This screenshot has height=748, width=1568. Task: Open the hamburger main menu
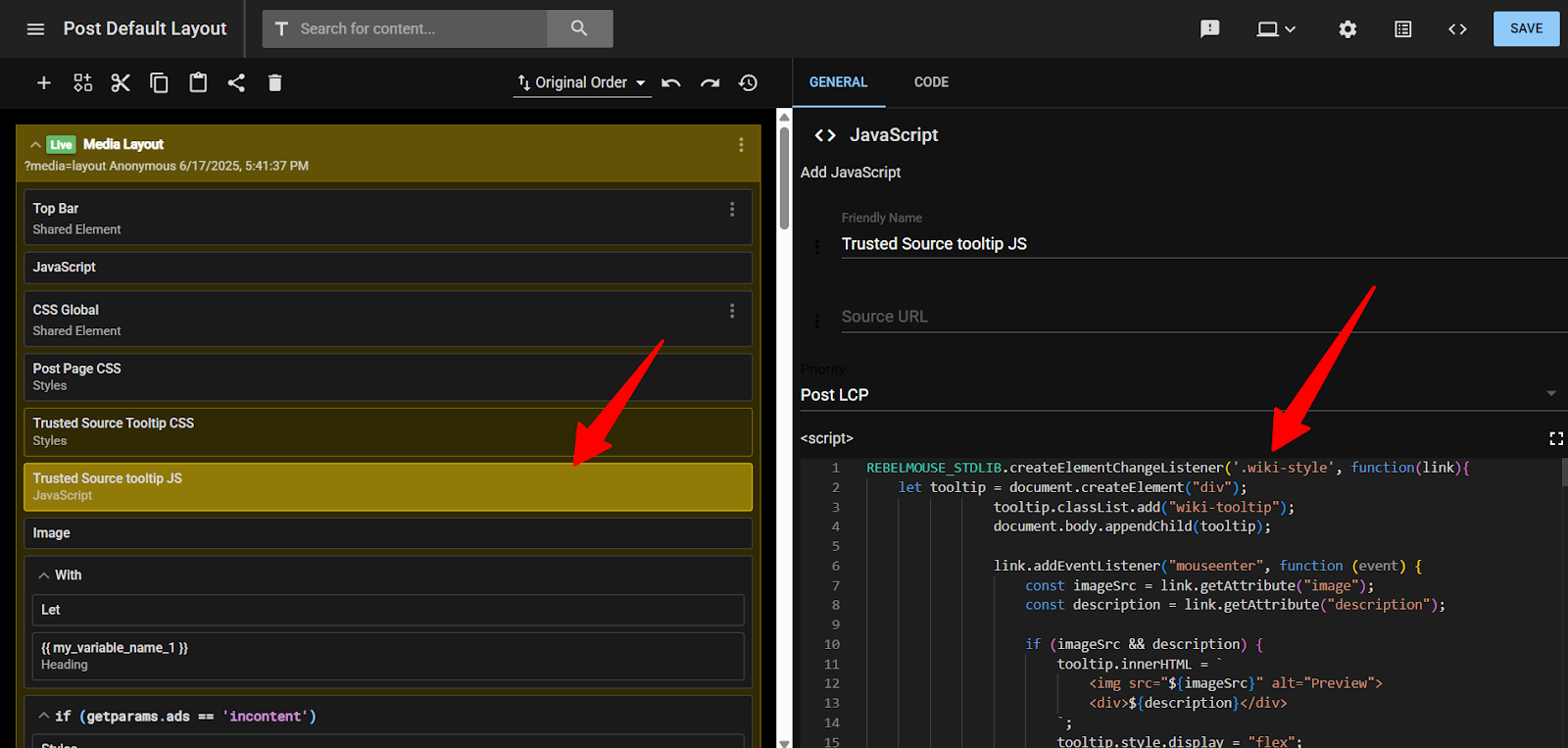point(36,29)
